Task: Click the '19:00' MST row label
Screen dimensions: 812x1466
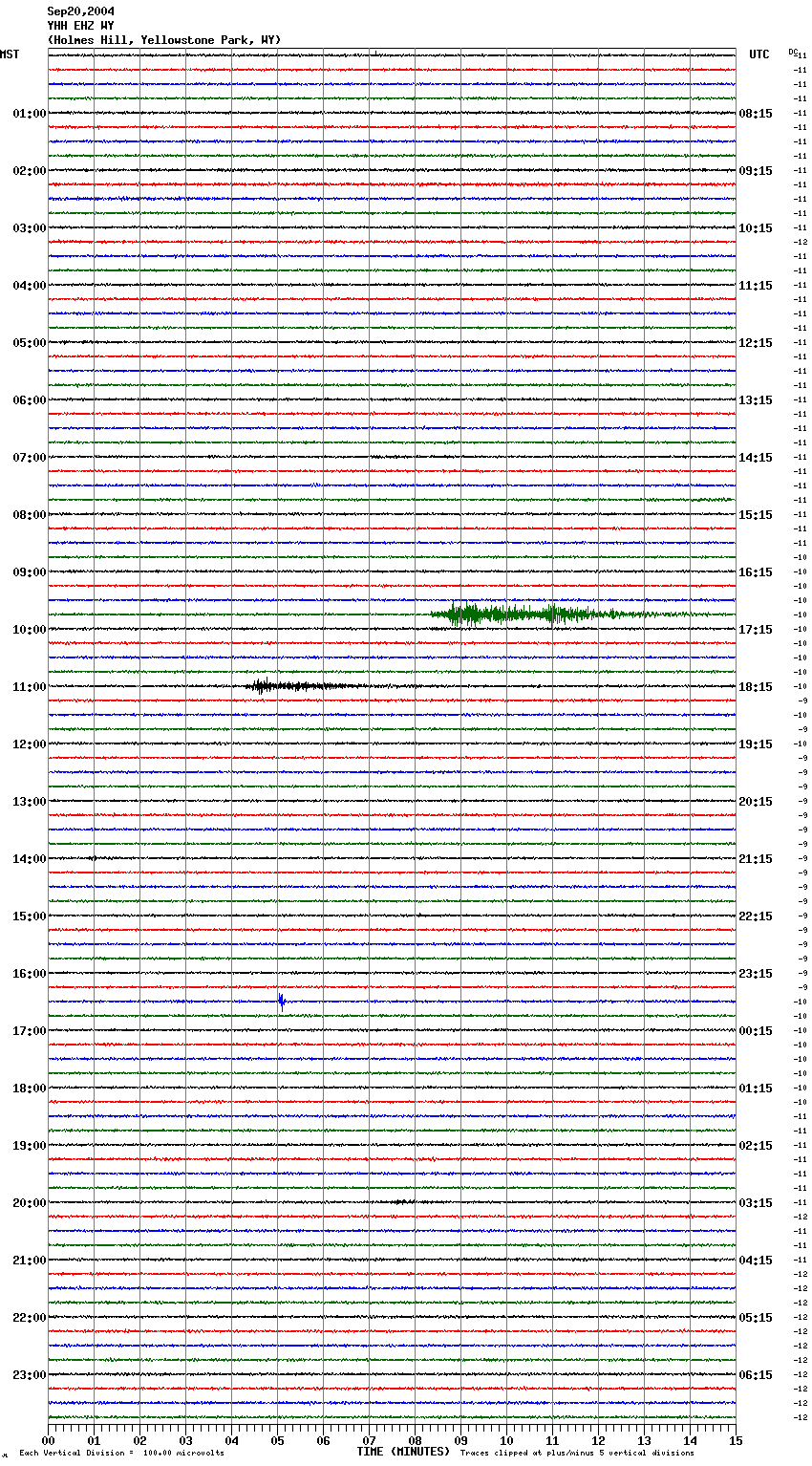Action: click(30, 1146)
